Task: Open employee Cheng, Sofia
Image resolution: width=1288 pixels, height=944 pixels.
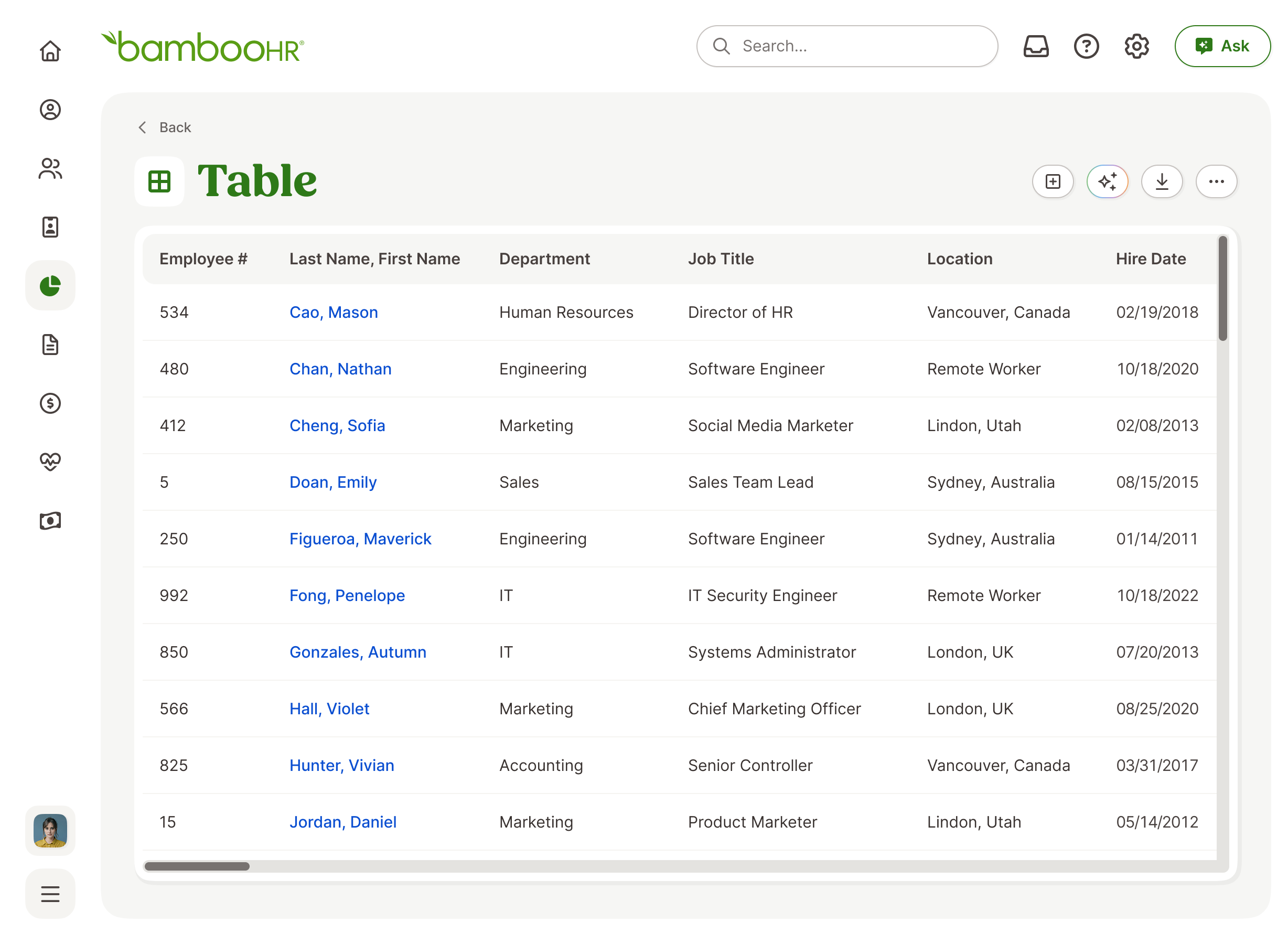Action: pyautogui.click(x=337, y=425)
